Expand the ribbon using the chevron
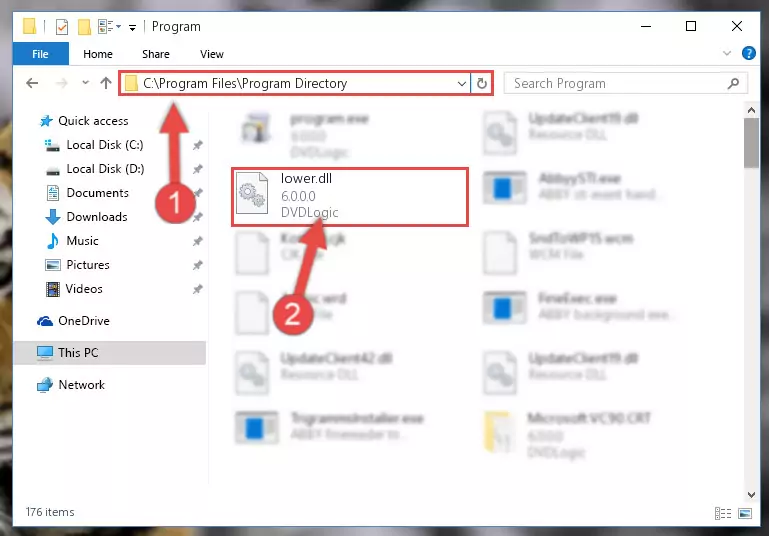 click(x=726, y=53)
